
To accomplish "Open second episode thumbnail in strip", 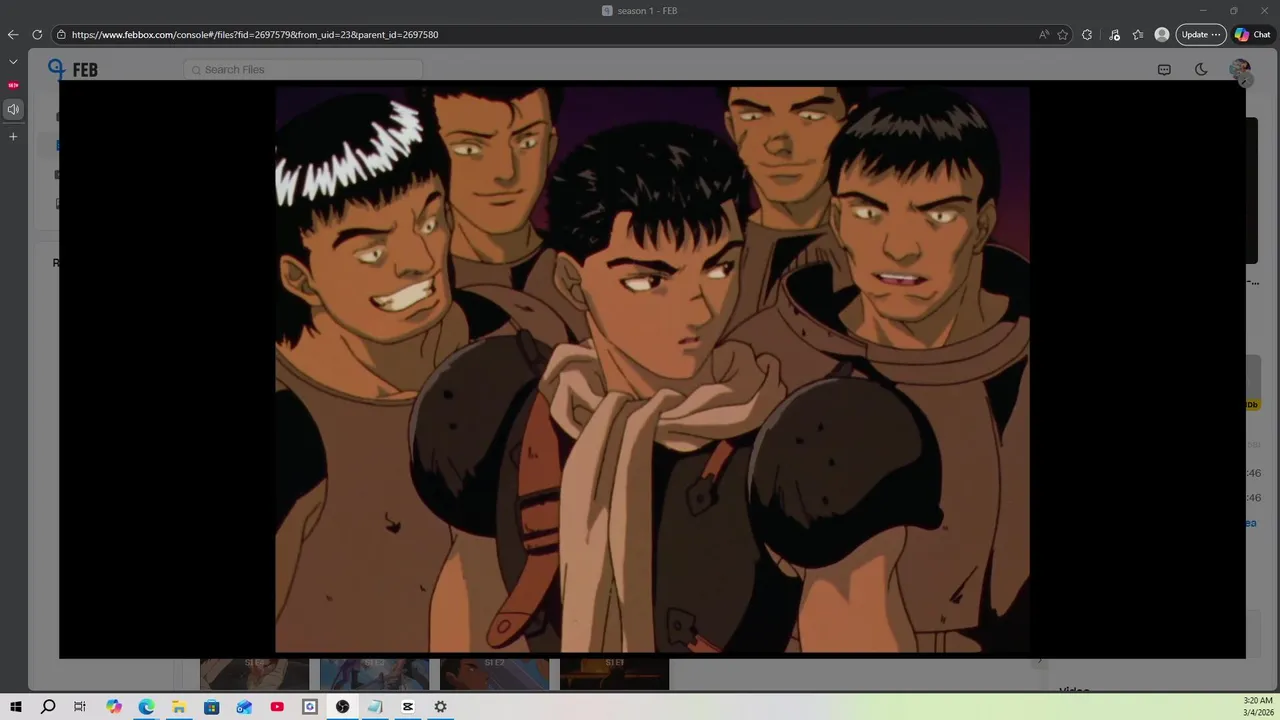I will [374, 674].
